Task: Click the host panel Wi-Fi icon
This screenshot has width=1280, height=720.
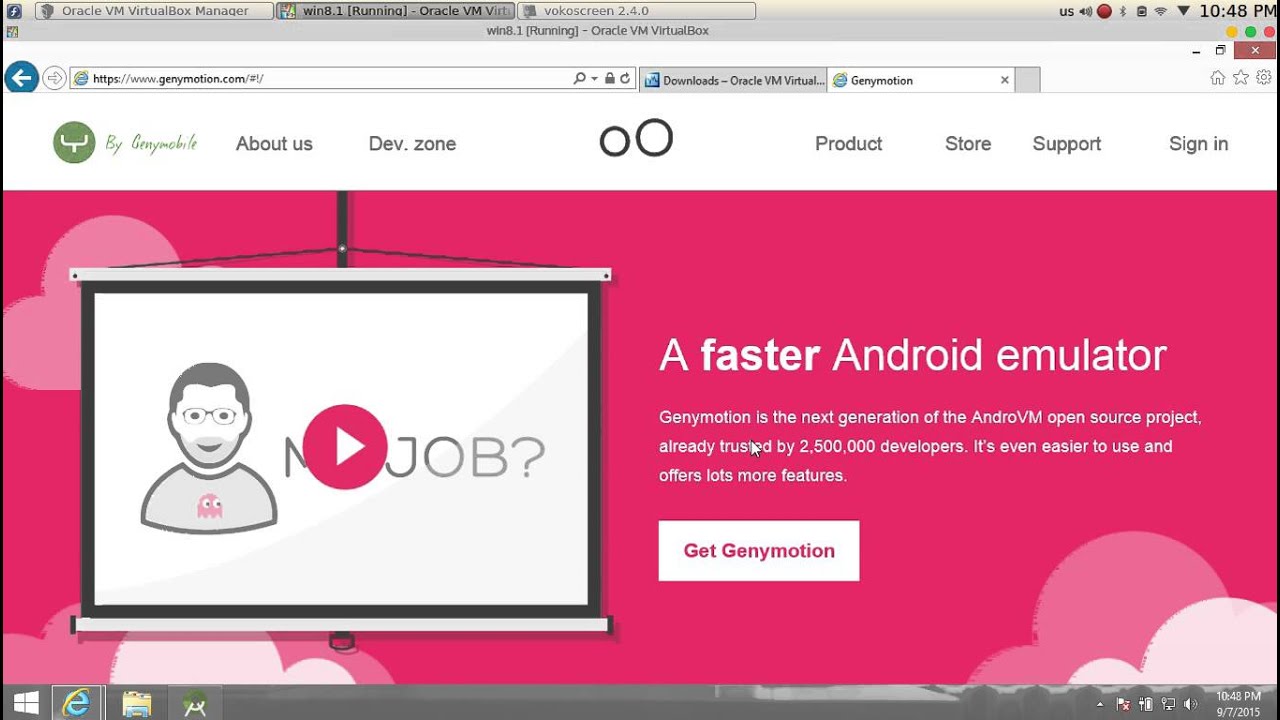Action: (x=1161, y=11)
